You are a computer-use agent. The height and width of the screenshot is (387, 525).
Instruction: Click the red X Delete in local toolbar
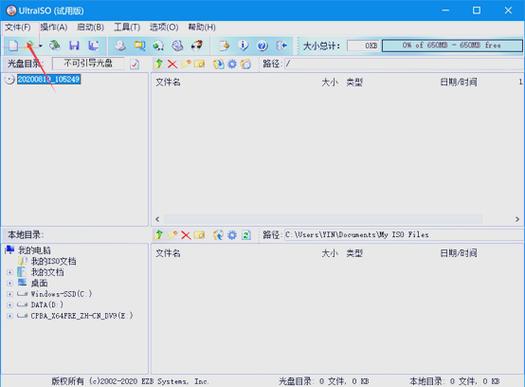click(x=186, y=235)
